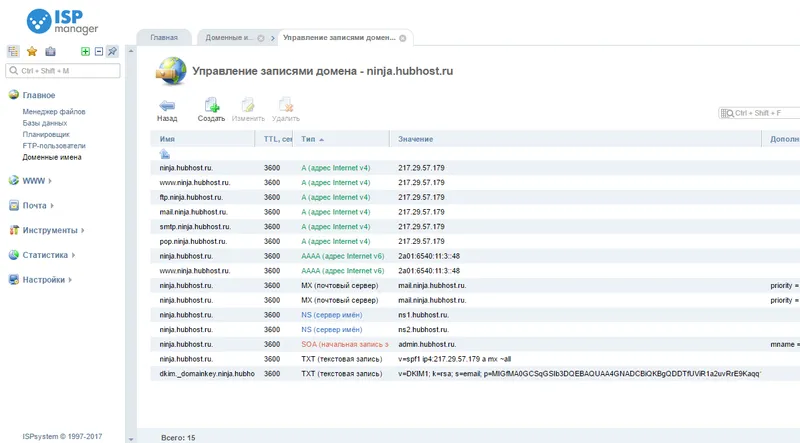Select the SOA record admin.hubhost.ru.

[x=475, y=344]
